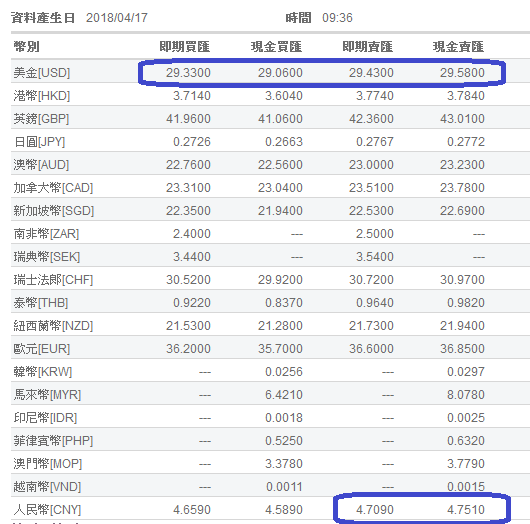Select the MYR cash sell rate 8.0780
Viewport: 530px width, 524px height.
coord(466,395)
